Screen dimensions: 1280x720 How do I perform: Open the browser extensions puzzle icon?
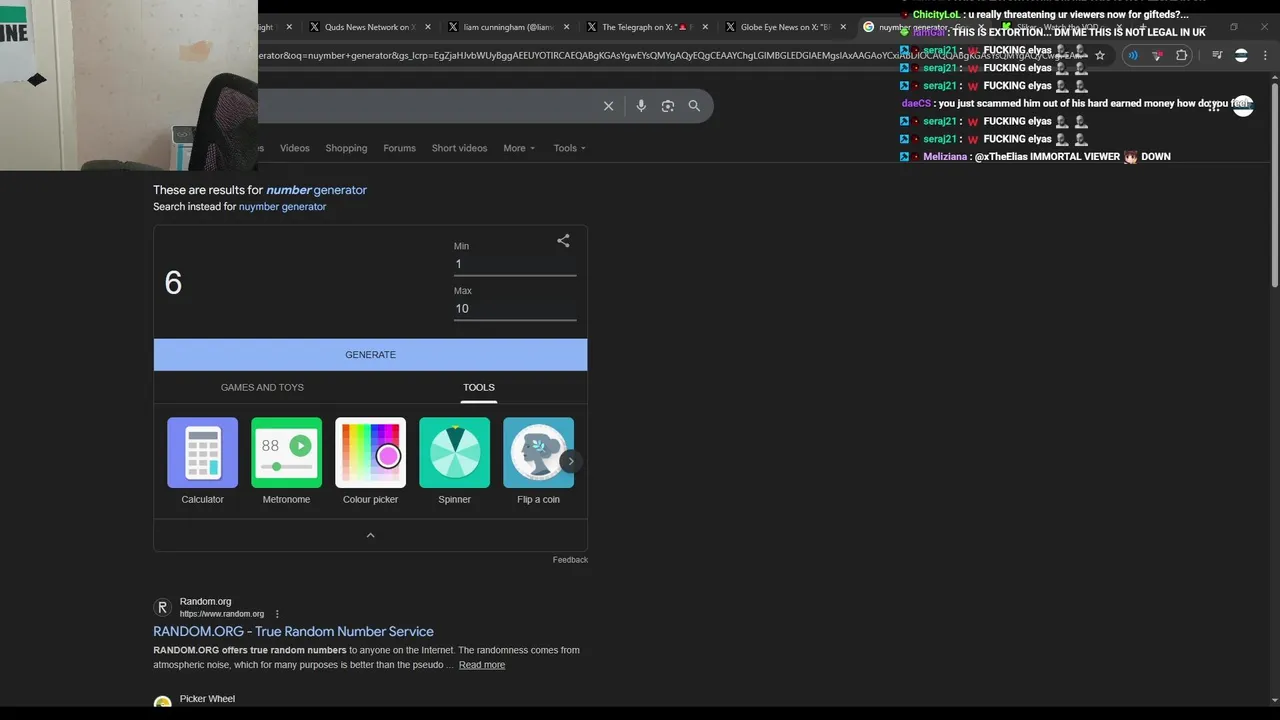pos(1181,56)
